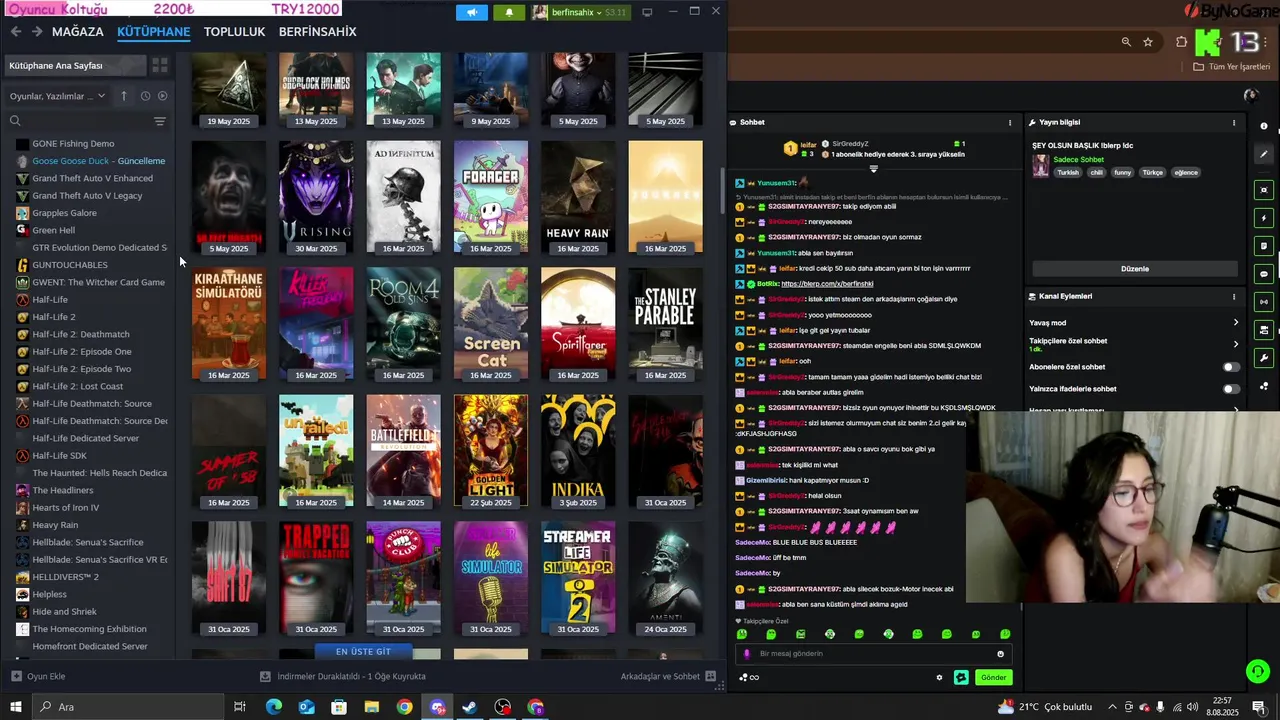
Task: Open the MAĞAZA tab in Steam
Action: [78, 32]
